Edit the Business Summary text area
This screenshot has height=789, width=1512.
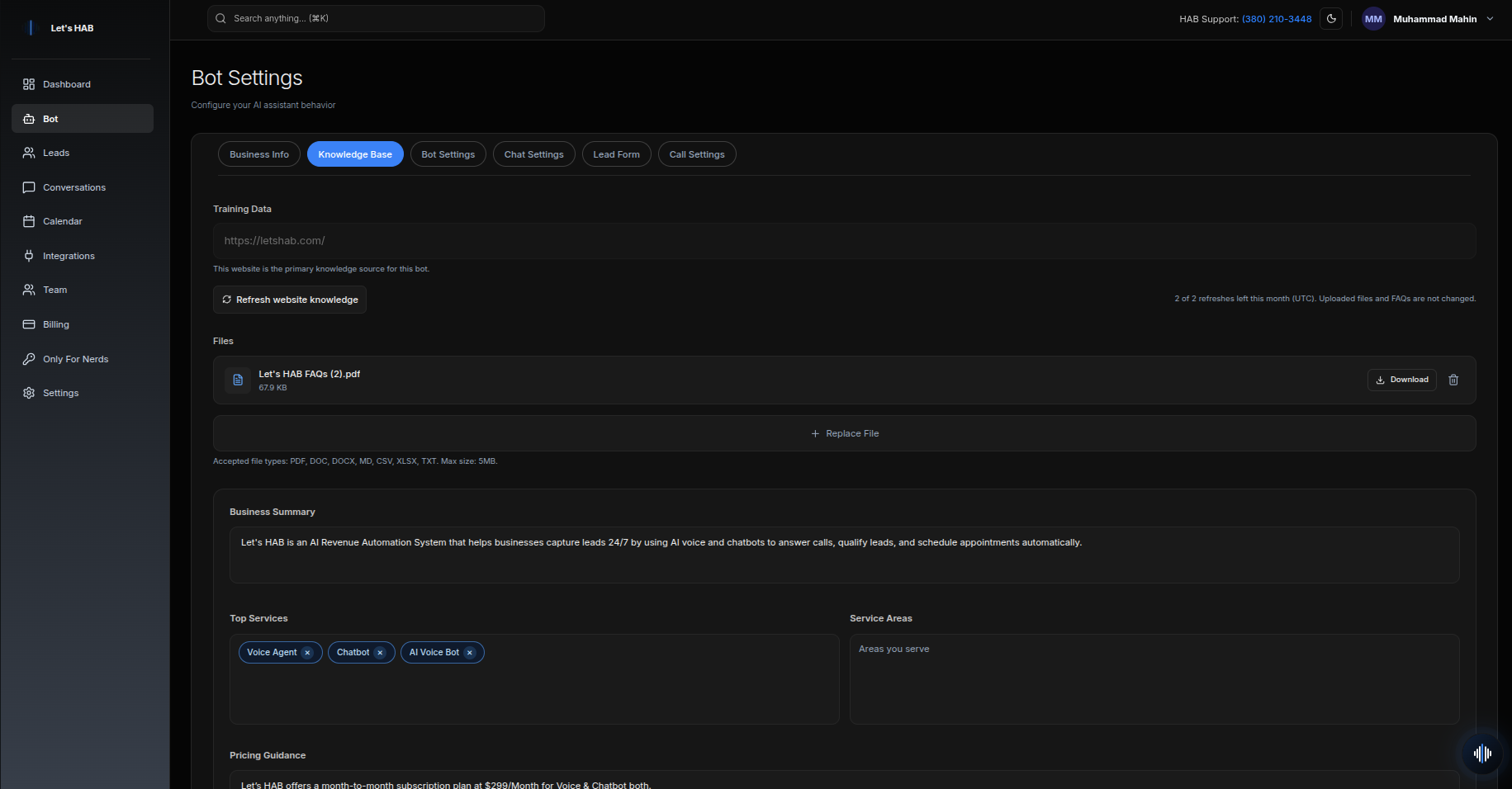845,555
